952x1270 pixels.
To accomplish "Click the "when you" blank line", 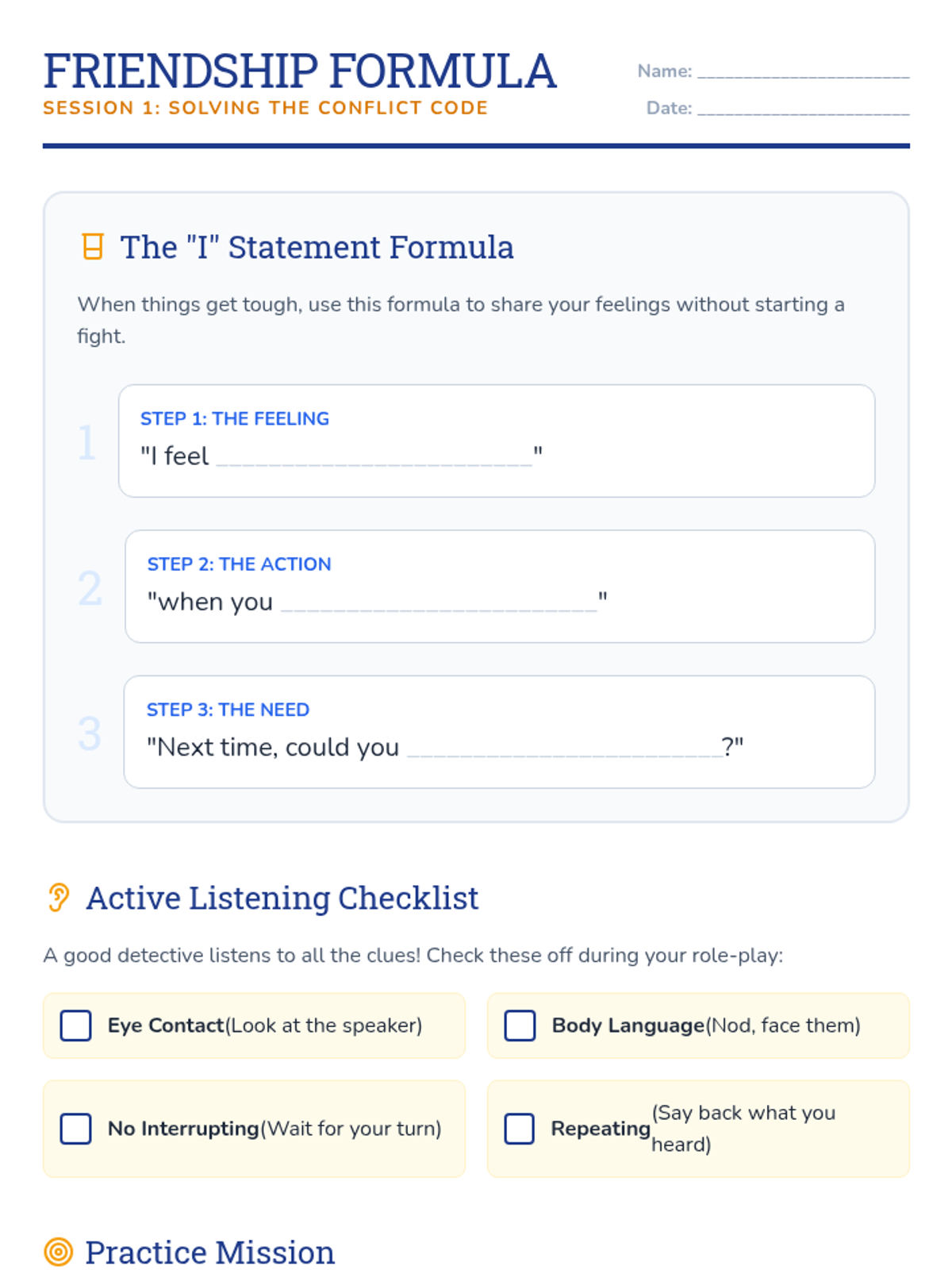I will 439,604.
